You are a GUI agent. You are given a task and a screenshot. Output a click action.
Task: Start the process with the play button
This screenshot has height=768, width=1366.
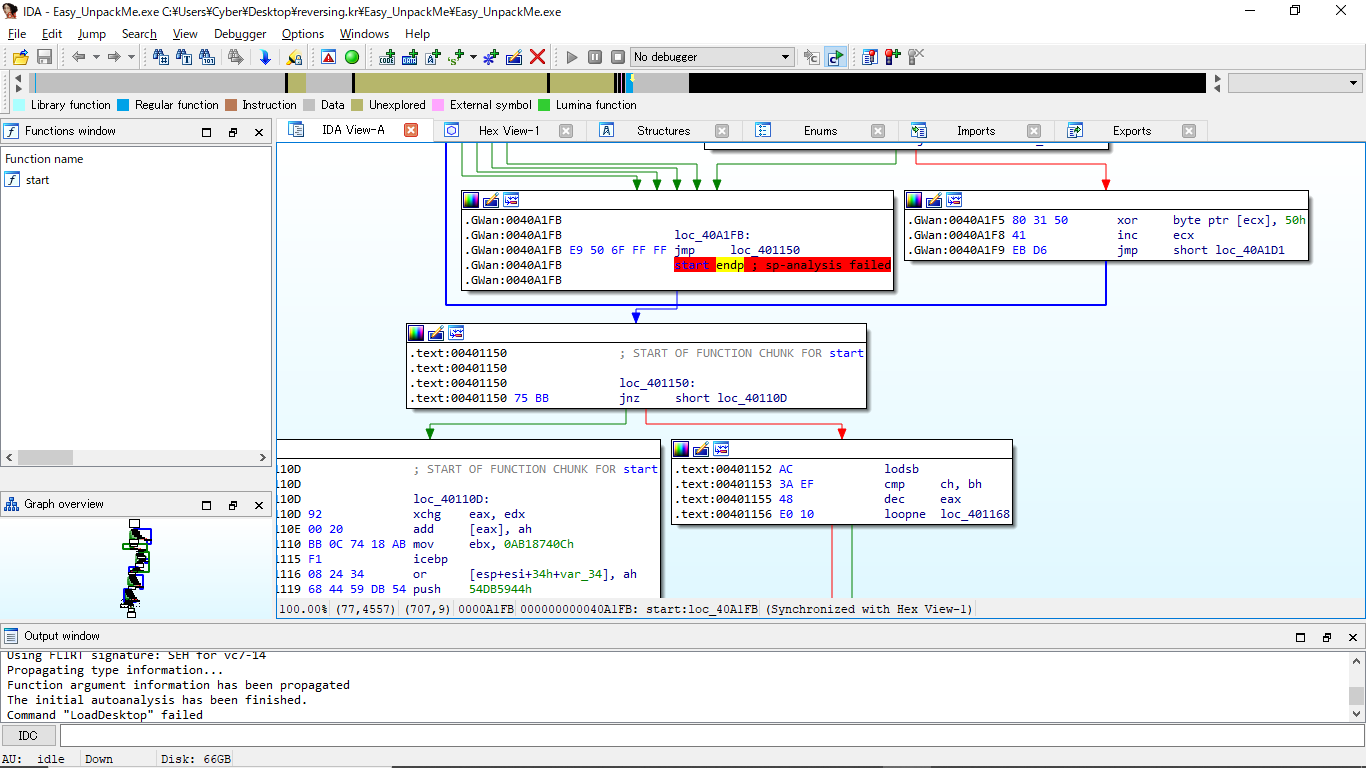[572, 57]
